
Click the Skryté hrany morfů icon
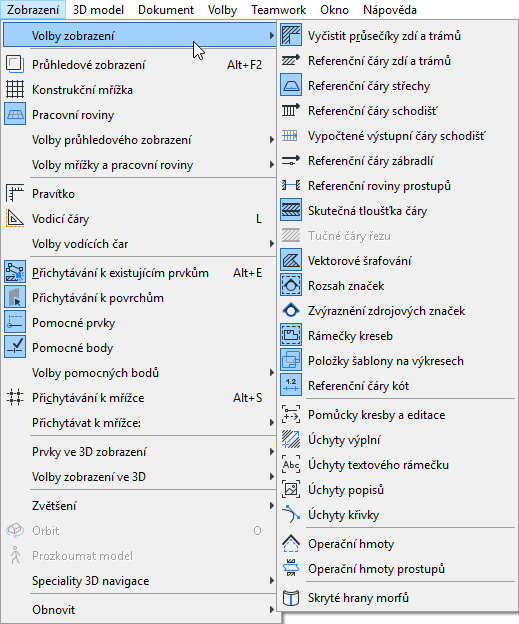coord(291,598)
